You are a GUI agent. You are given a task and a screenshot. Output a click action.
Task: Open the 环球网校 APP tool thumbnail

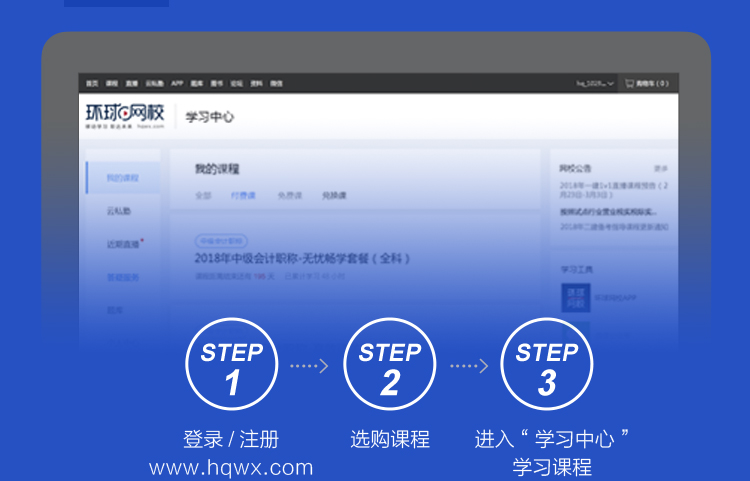[x=575, y=297]
